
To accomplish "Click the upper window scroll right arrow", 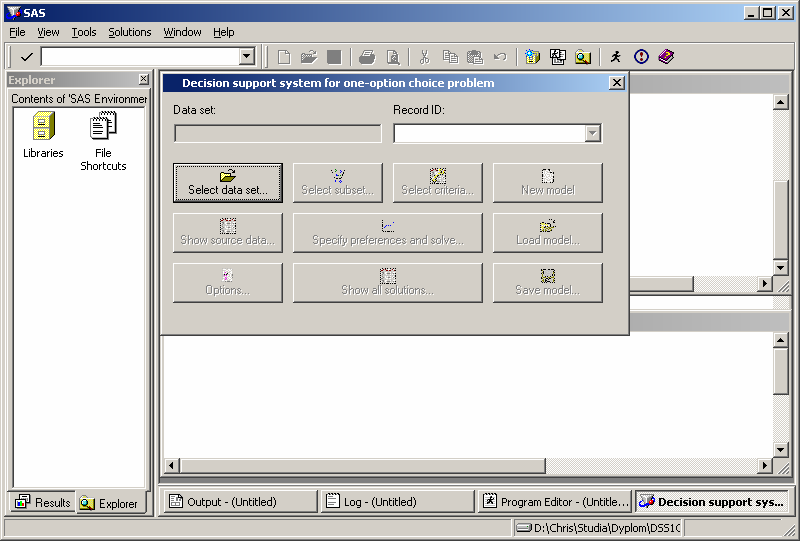I will coord(764,284).
